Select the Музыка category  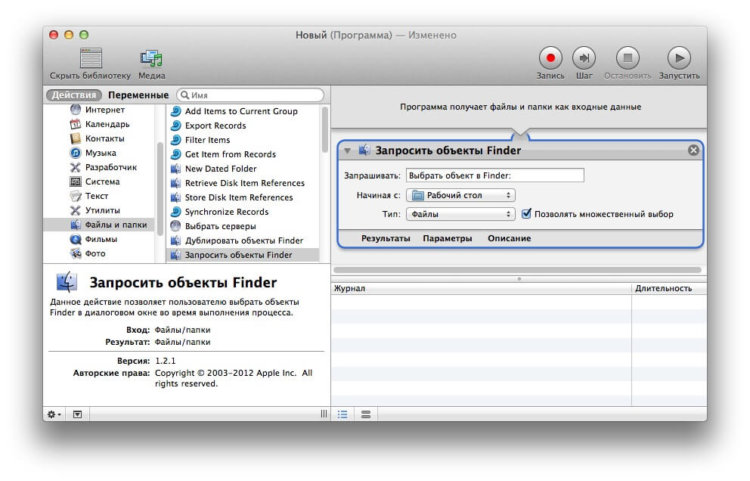pos(99,153)
